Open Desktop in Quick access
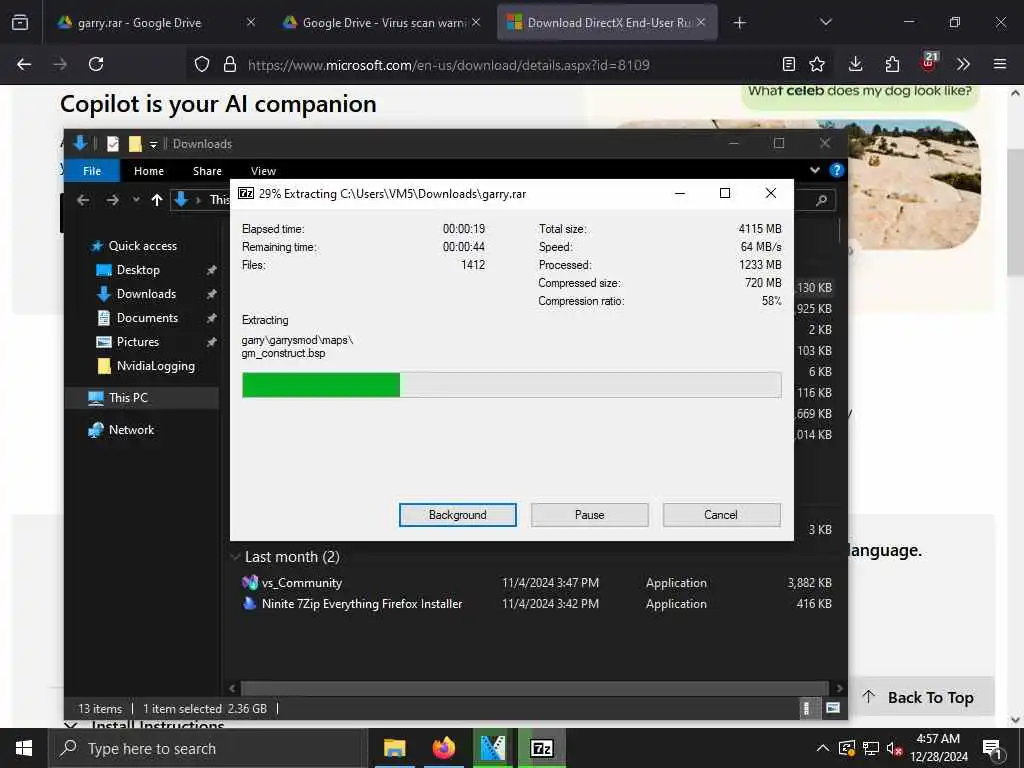This screenshot has height=768, width=1024. pos(138,270)
